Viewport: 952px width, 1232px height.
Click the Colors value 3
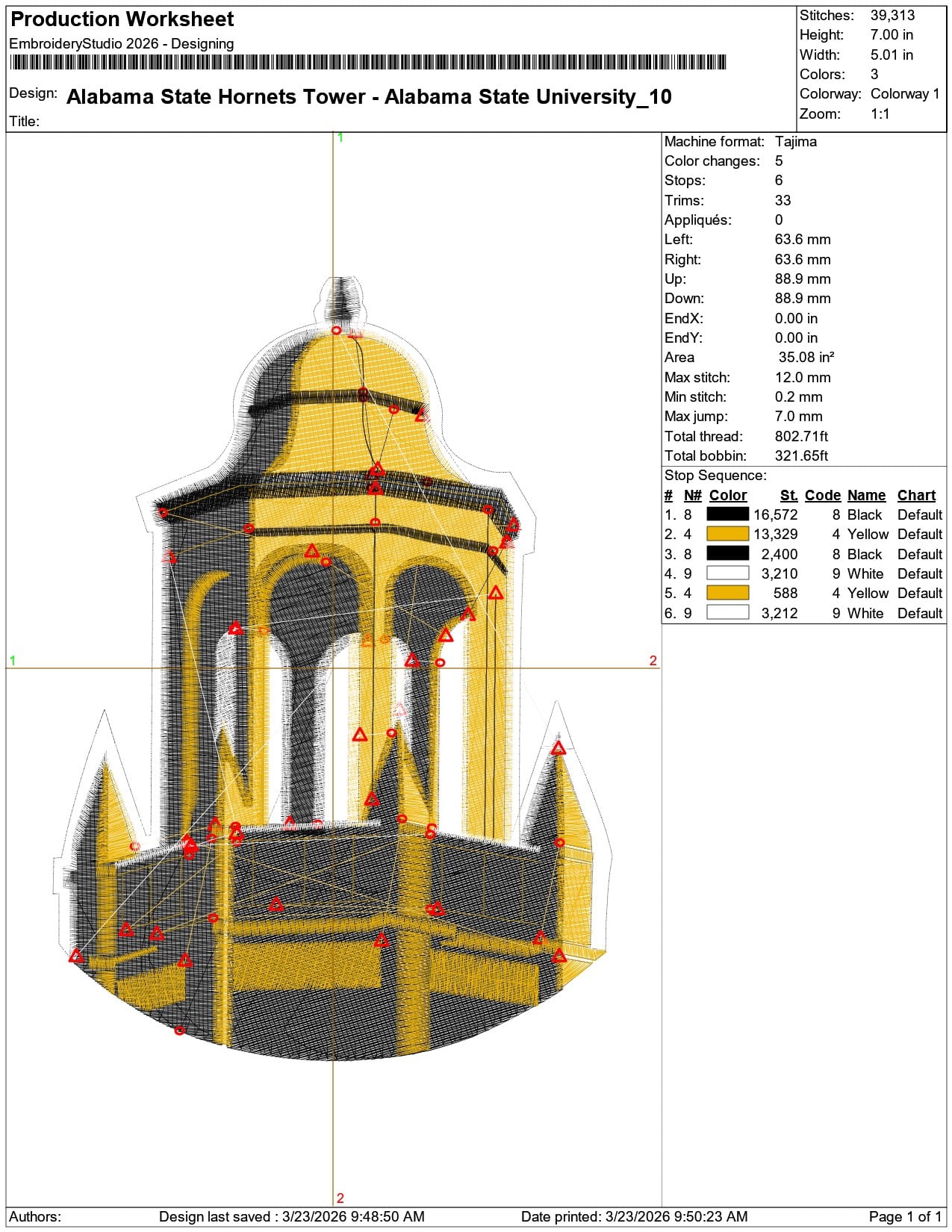point(874,75)
